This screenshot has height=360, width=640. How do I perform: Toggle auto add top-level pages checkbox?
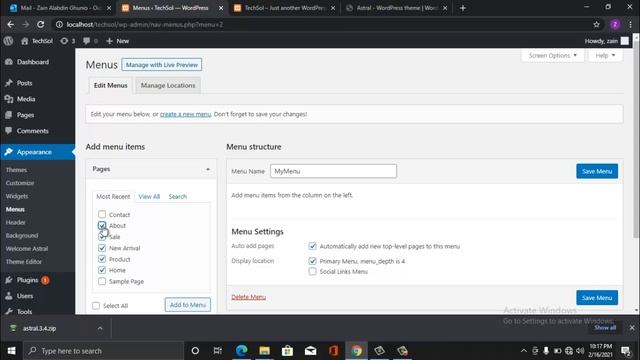(312, 246)
